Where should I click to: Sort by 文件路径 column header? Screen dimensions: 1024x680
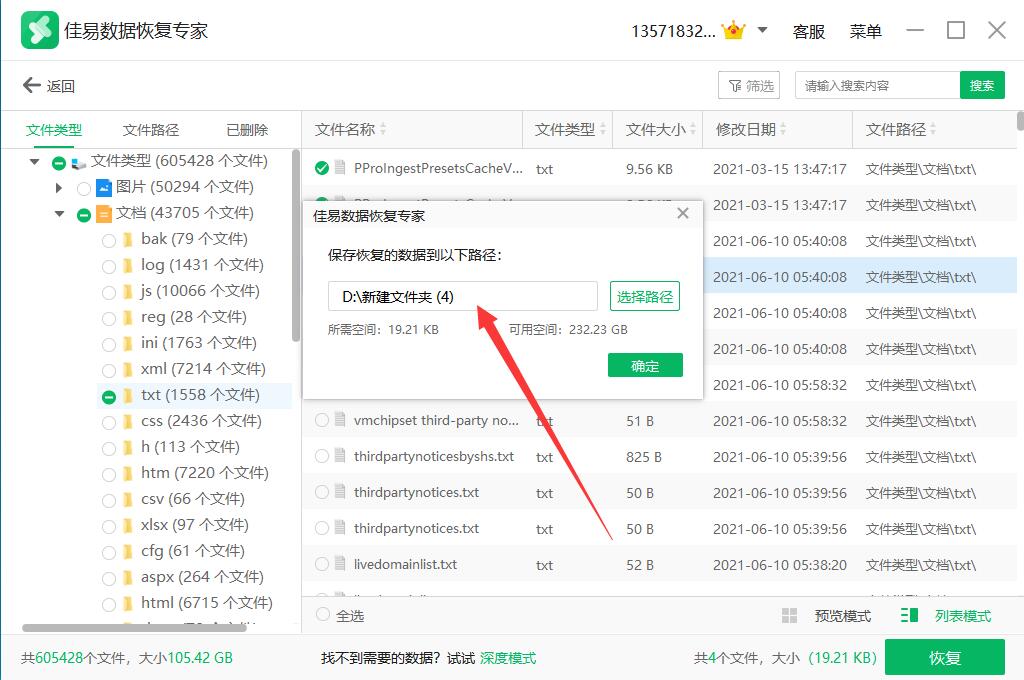[x=901, y=130]
